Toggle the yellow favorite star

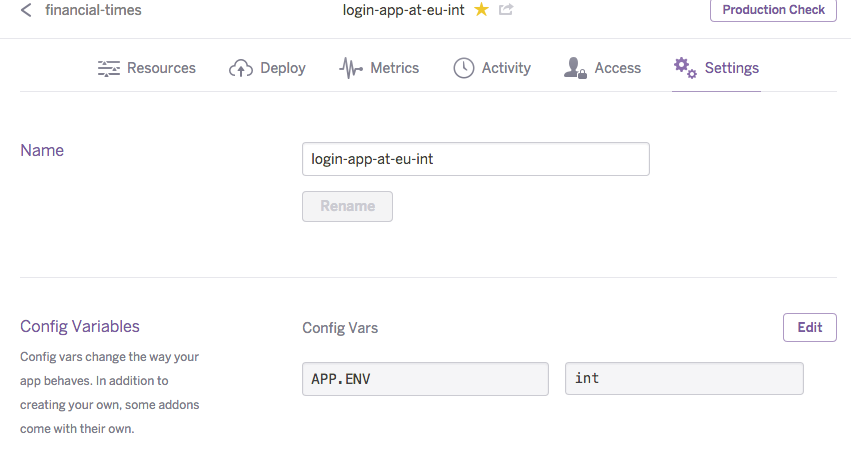(481, 9)
